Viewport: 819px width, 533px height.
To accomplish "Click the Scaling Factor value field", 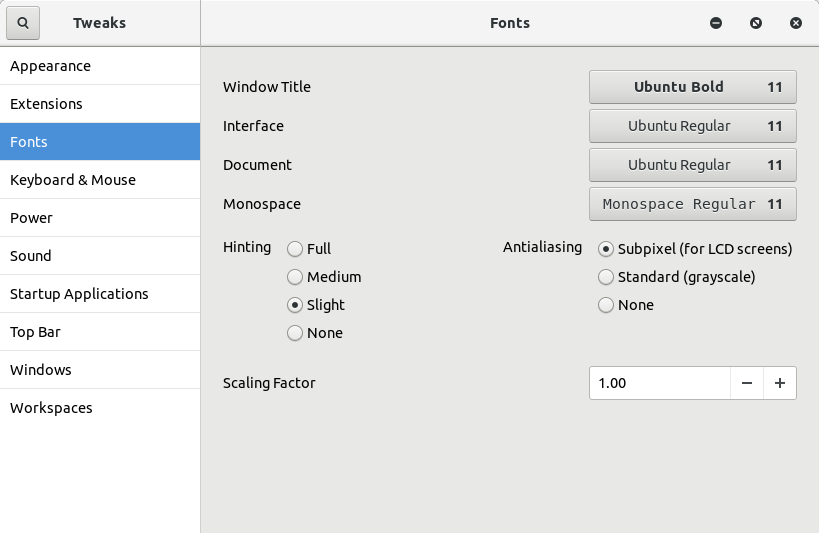I will (660, 383).
